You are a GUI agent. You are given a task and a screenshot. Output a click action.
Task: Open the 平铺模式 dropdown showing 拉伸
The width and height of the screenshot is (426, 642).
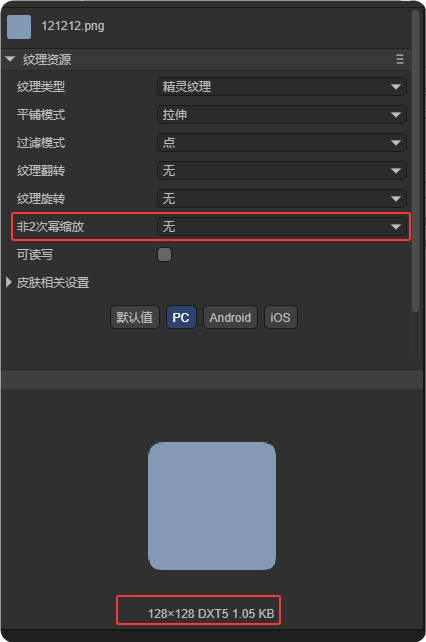[x=282, y=115]
